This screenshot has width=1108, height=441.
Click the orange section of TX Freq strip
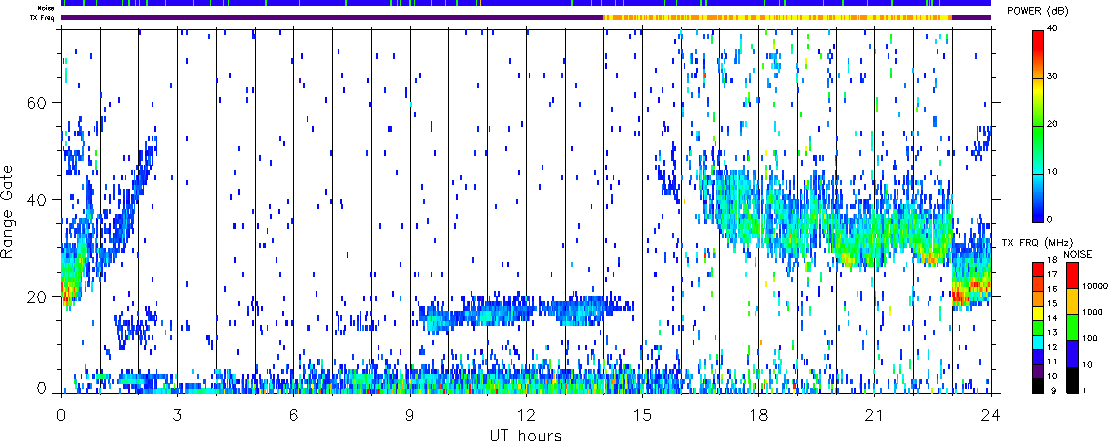[x=777, y=17]
